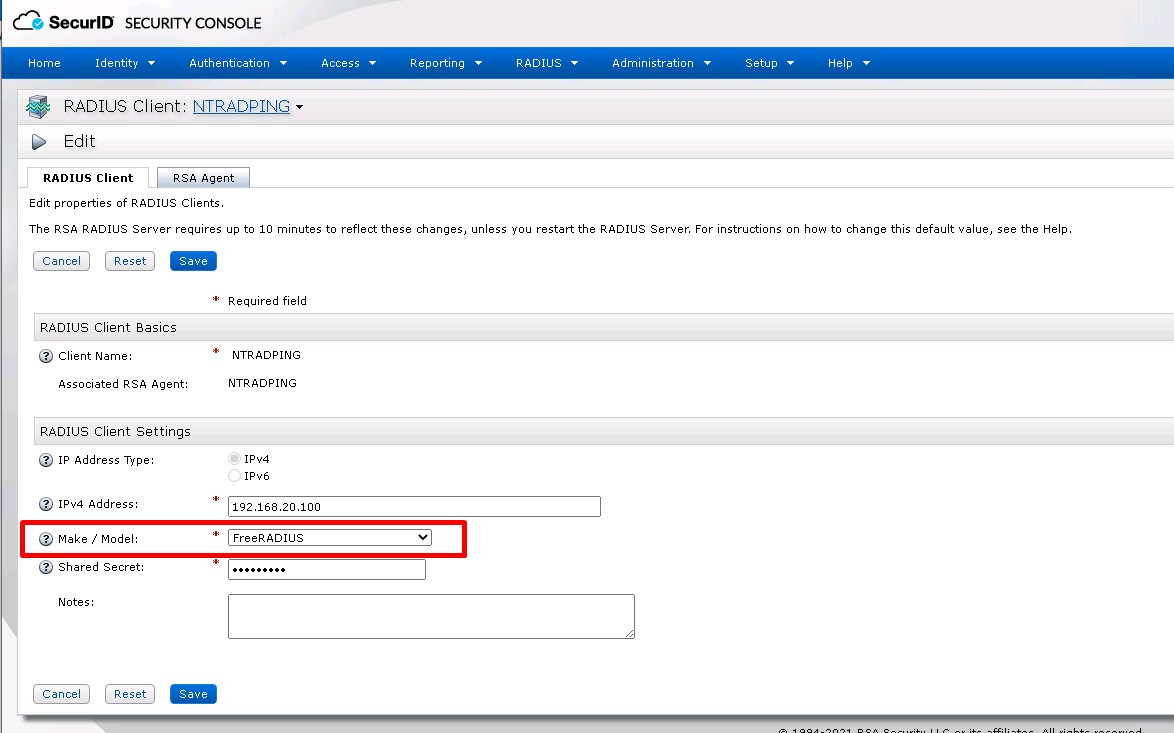Click the Edit section play arrow icon

pos(39,142)
